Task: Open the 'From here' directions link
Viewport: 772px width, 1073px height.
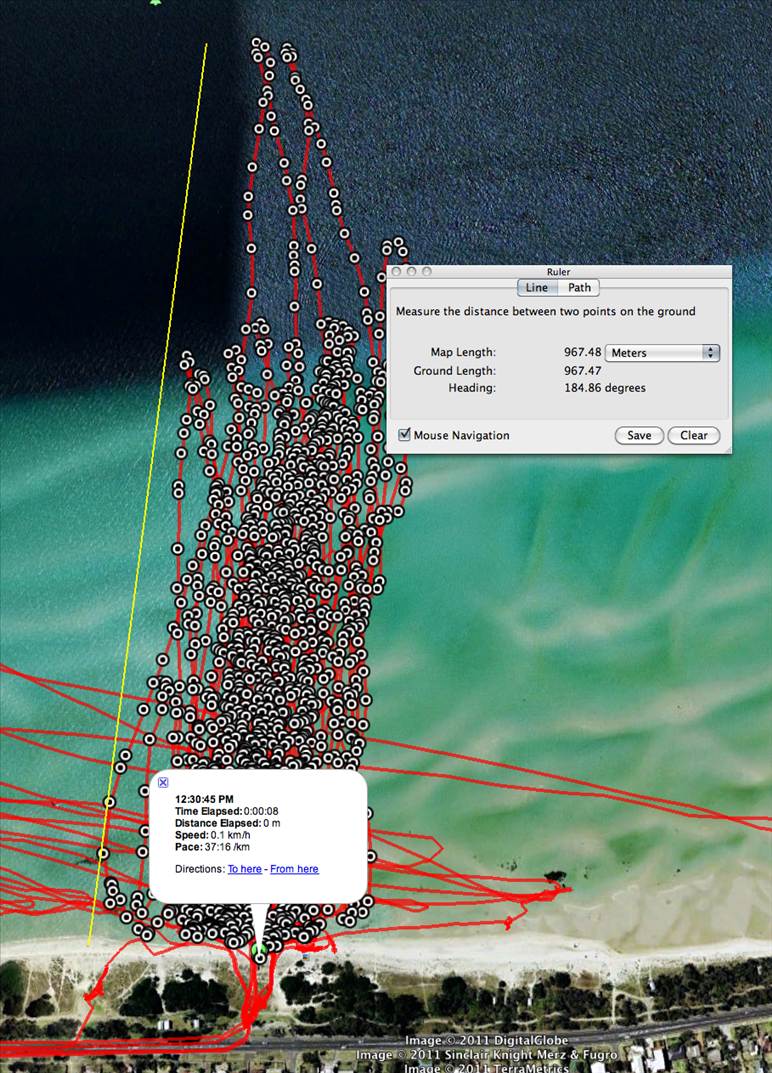Action: pyautogui.click(x=294, y=869)
